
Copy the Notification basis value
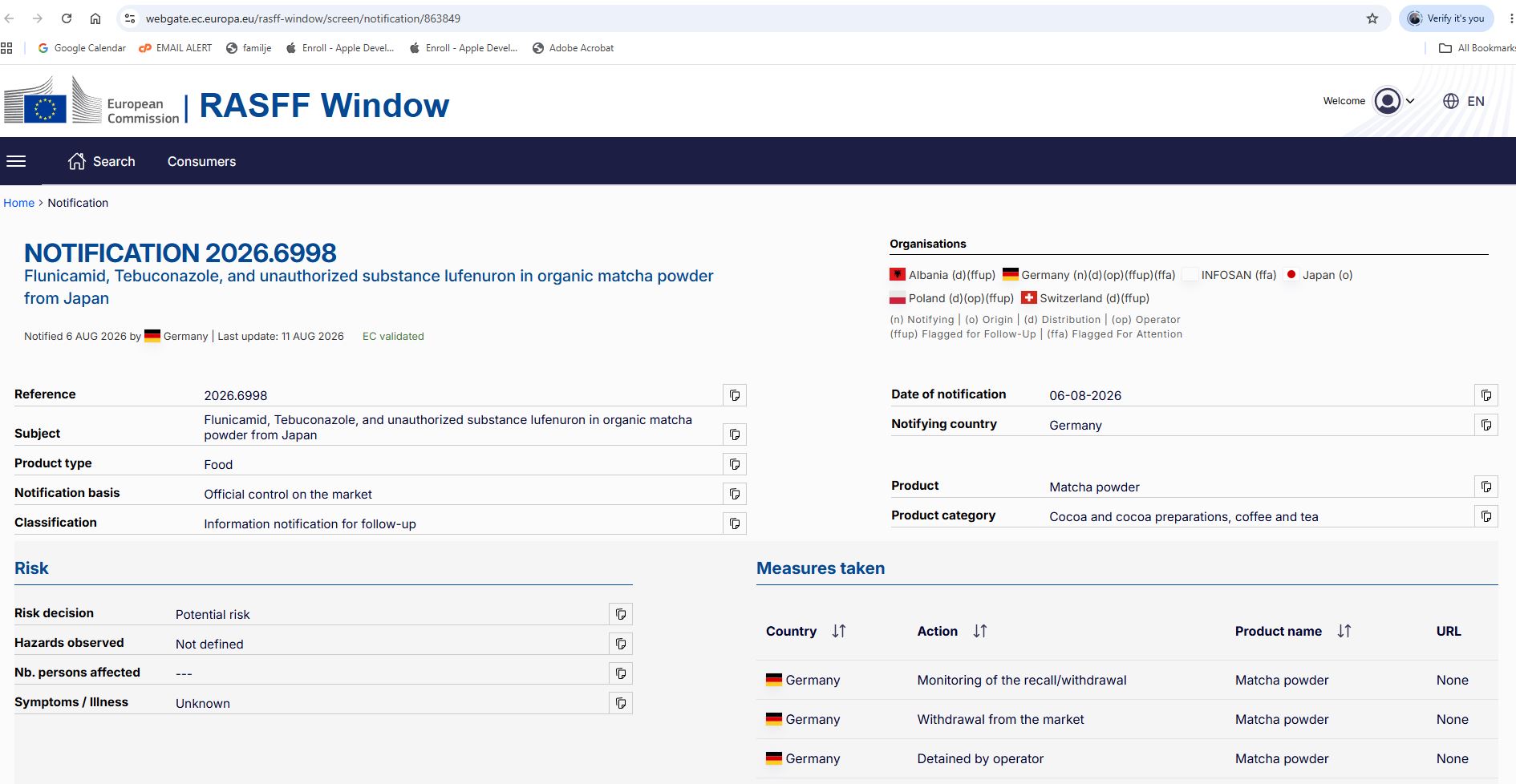pos(734,494)
